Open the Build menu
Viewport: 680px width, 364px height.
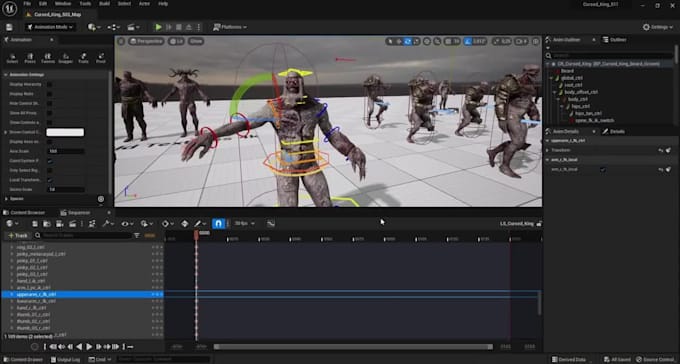[105, 3]
